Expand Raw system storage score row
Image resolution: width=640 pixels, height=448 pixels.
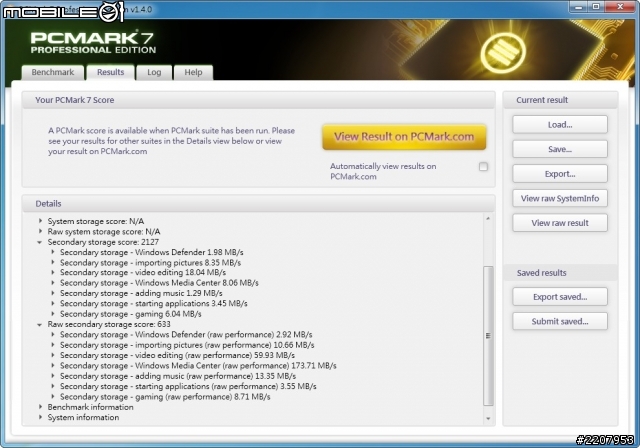(x=40, y=231)
